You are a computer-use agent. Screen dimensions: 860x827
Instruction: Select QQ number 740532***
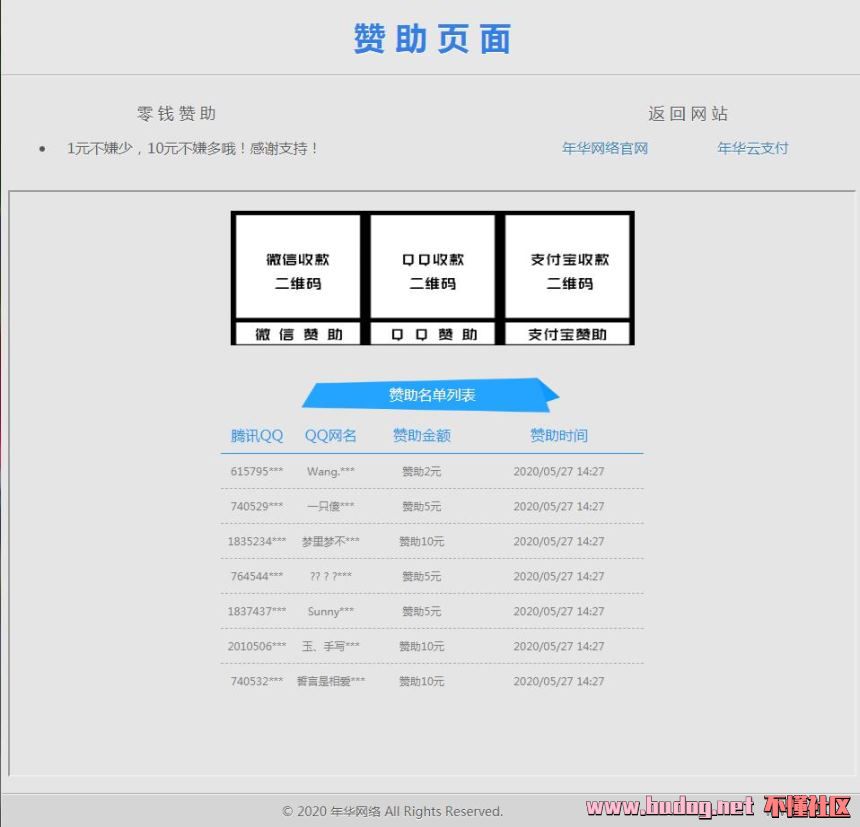(x=257, y=681)
